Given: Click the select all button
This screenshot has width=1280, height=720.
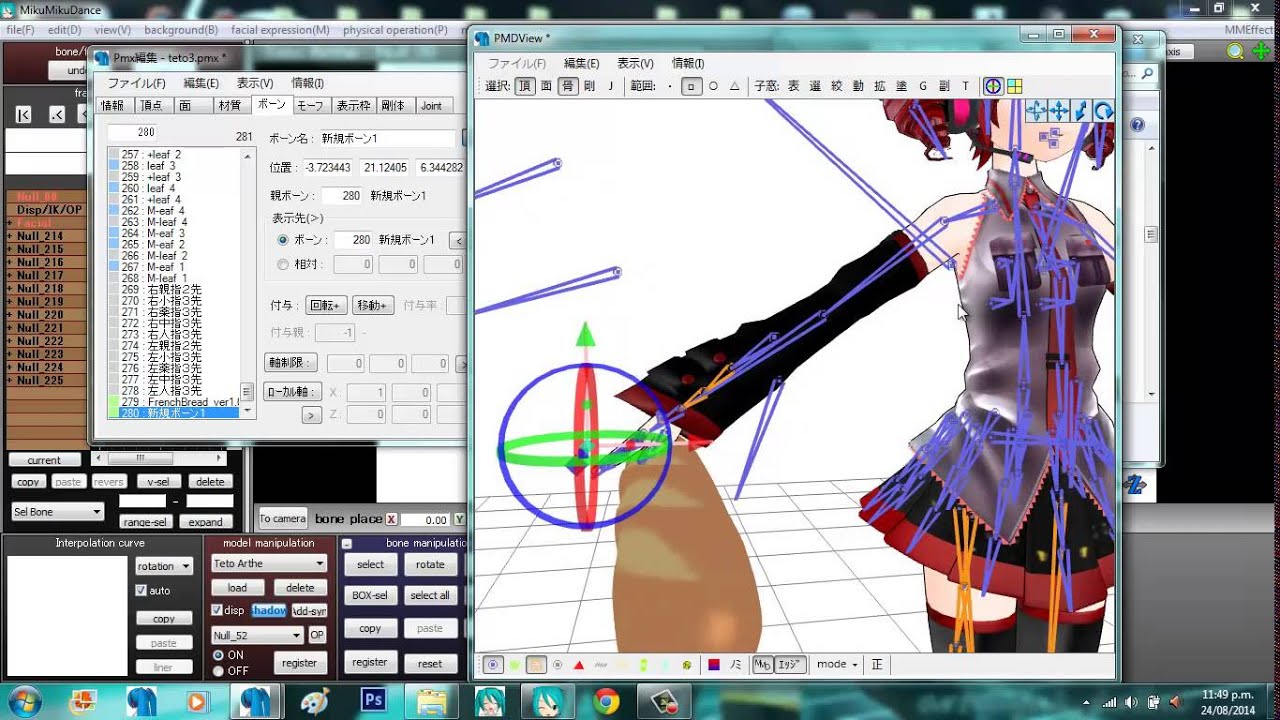Looking at the screenshot, I should pos(430,595).
